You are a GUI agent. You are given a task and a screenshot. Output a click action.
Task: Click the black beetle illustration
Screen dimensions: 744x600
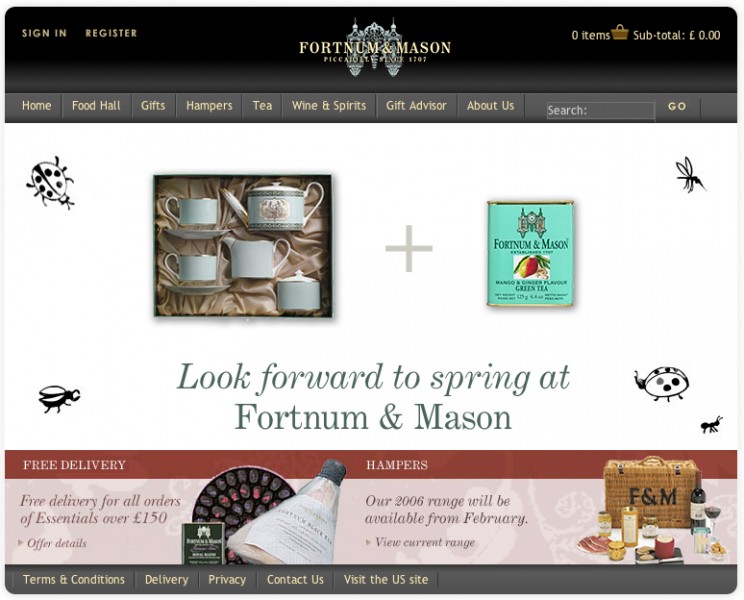click(59, 398)
